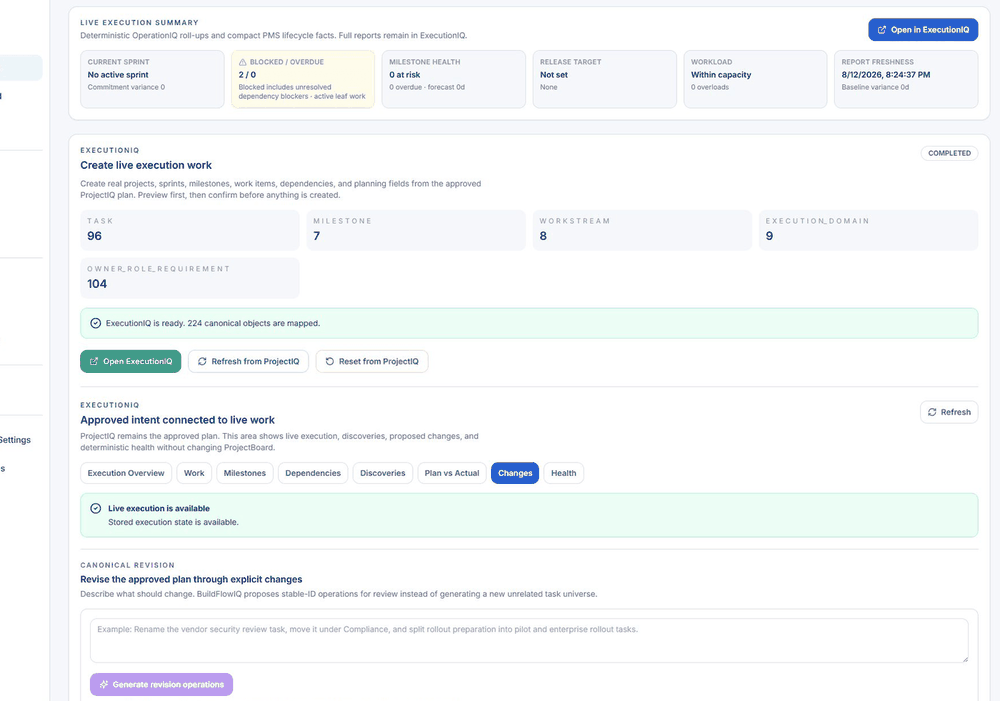Screen dimensions: 1000x701
Task: Switch to the Execution Overview tab
Action: 126,473
